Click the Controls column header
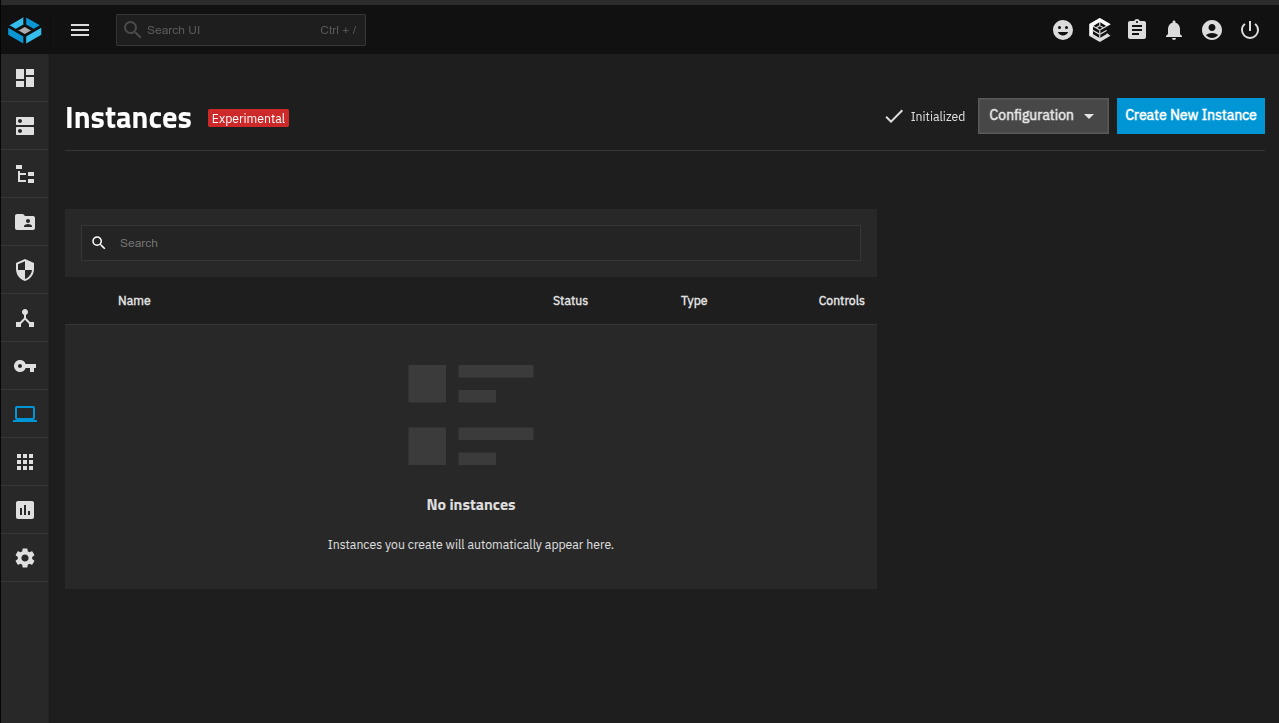Image resolution: width=1279 pixels, height=723 pixels. 841,301
